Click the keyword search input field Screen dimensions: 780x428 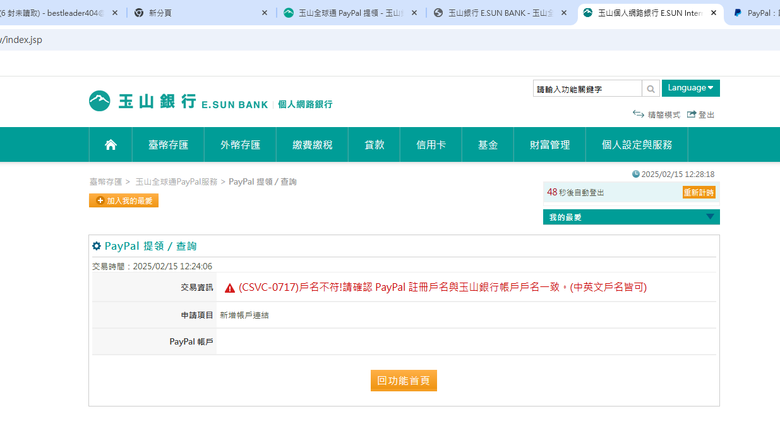pyautogui.click(x=587, y=89)
